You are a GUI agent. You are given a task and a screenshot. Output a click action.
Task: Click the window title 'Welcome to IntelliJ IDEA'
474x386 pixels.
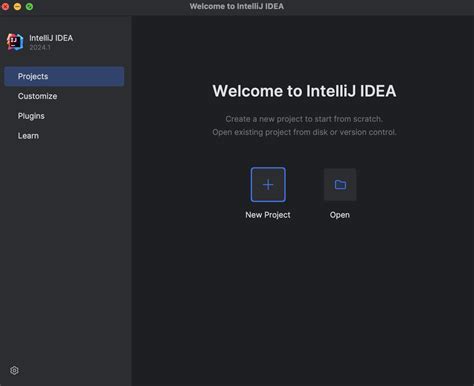point(237,6)
